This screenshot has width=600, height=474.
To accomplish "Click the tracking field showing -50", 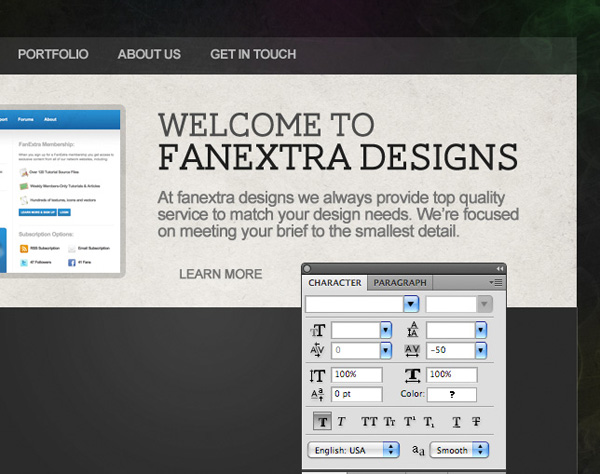I will coord(451,350).
